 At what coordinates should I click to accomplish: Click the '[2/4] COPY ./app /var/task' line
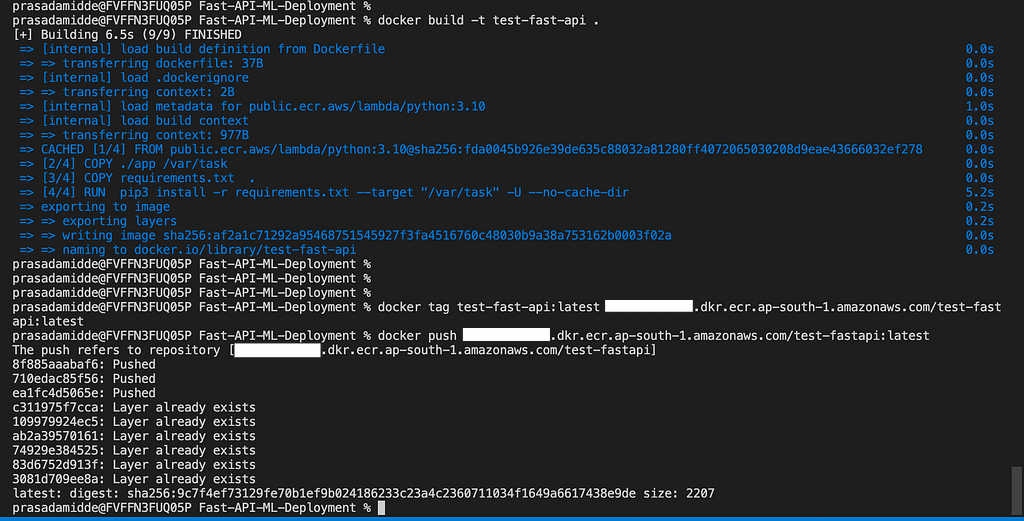click(135, 164)
